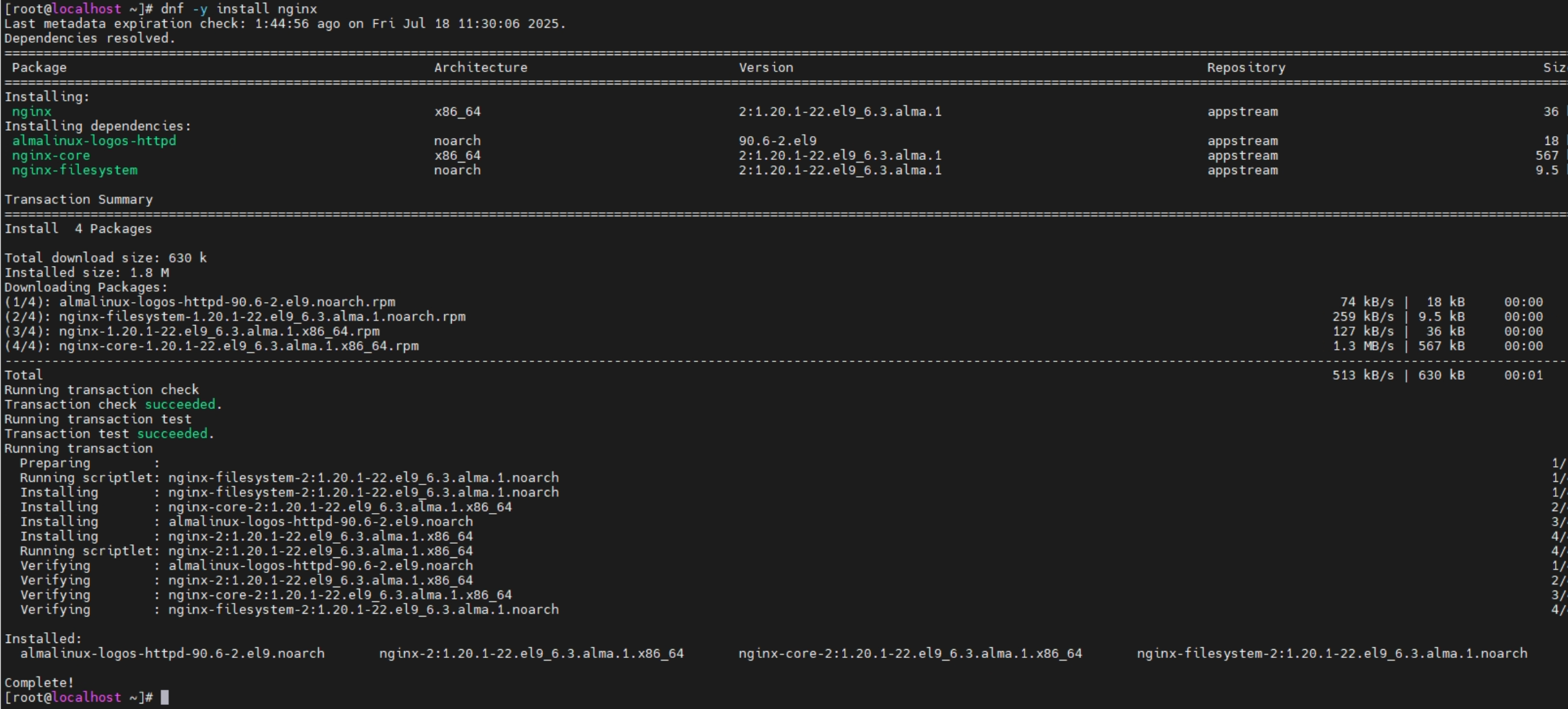Image resolution: width=1568 pixels, height=709 pixels.
Task: Select the green 'nginx' package name
Action: [x=31, y=112]
